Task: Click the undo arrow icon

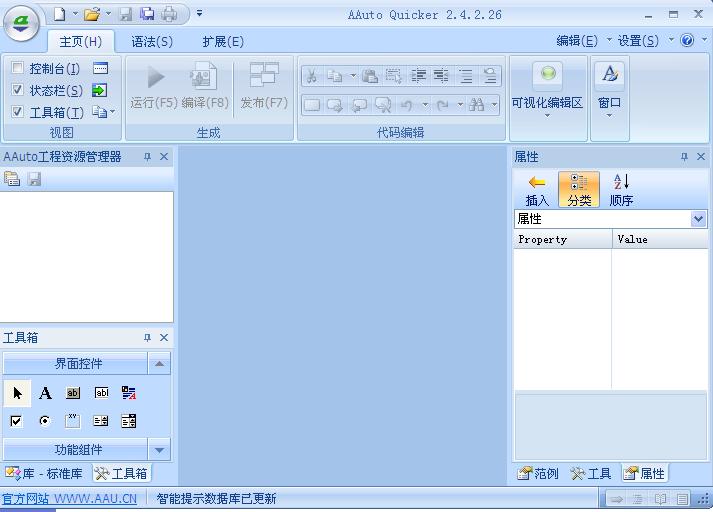Action: 407,105
